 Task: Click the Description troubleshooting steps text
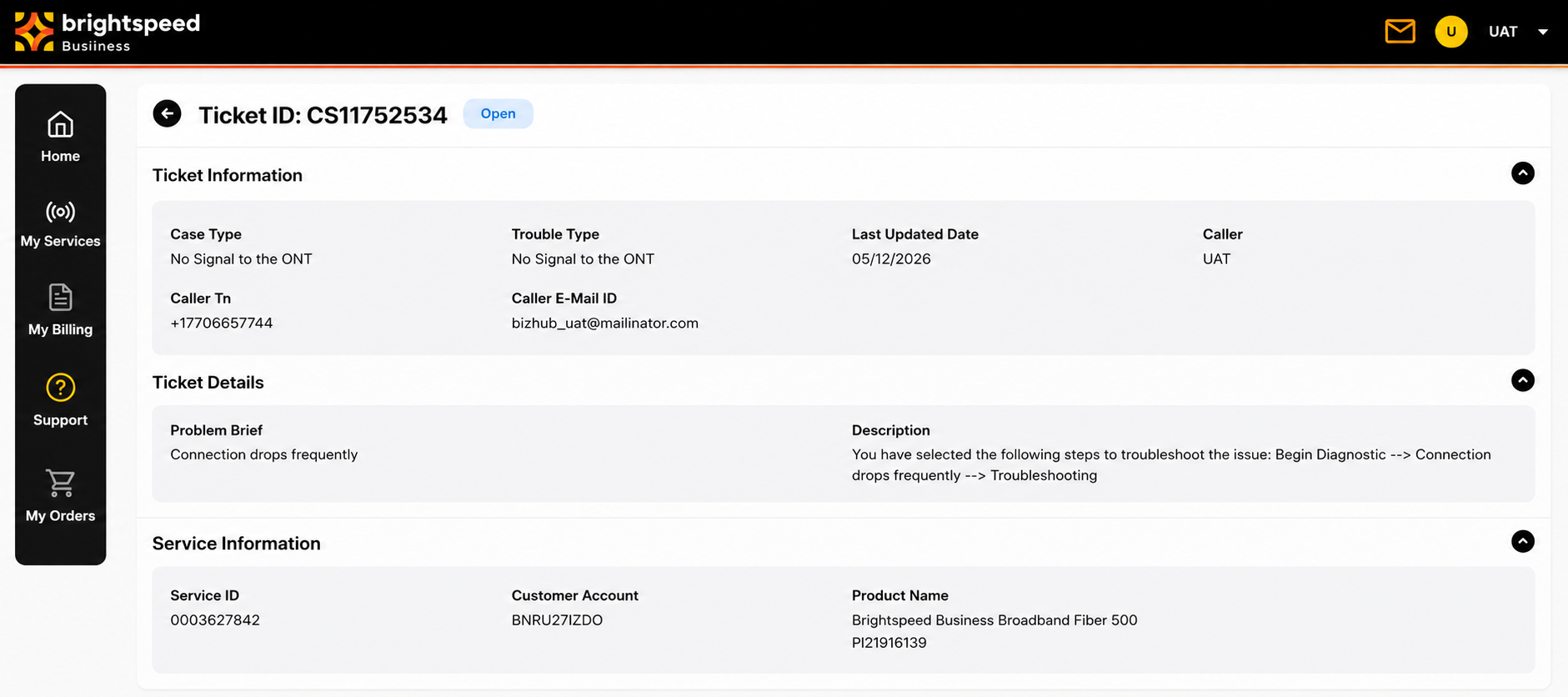coord(1171,464)
